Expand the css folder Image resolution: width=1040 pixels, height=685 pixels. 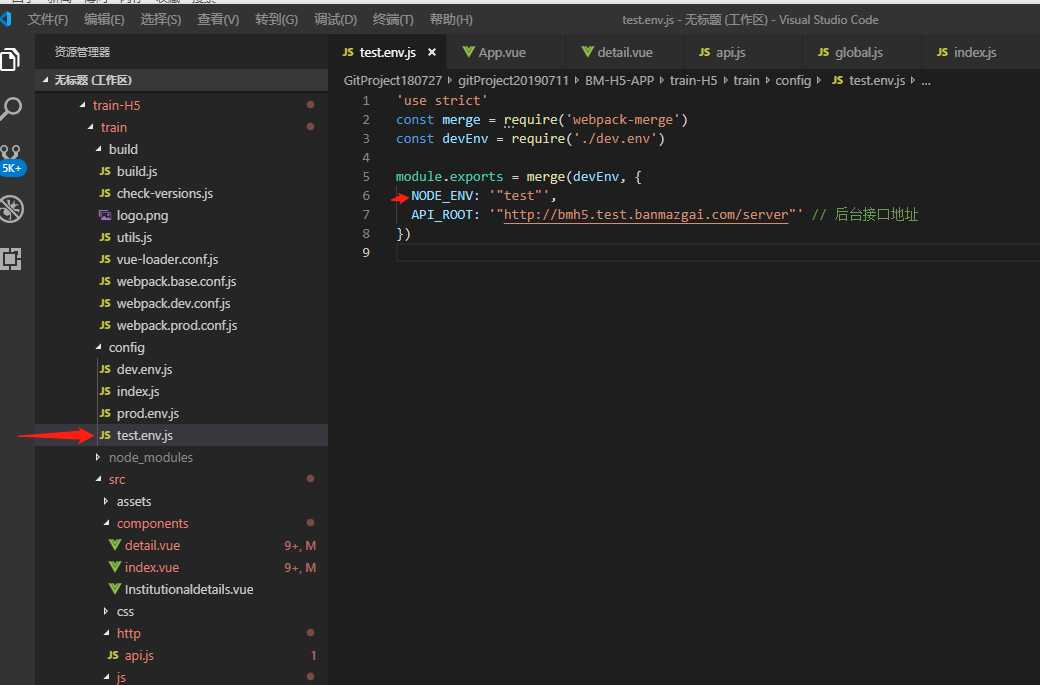point(181,611)
